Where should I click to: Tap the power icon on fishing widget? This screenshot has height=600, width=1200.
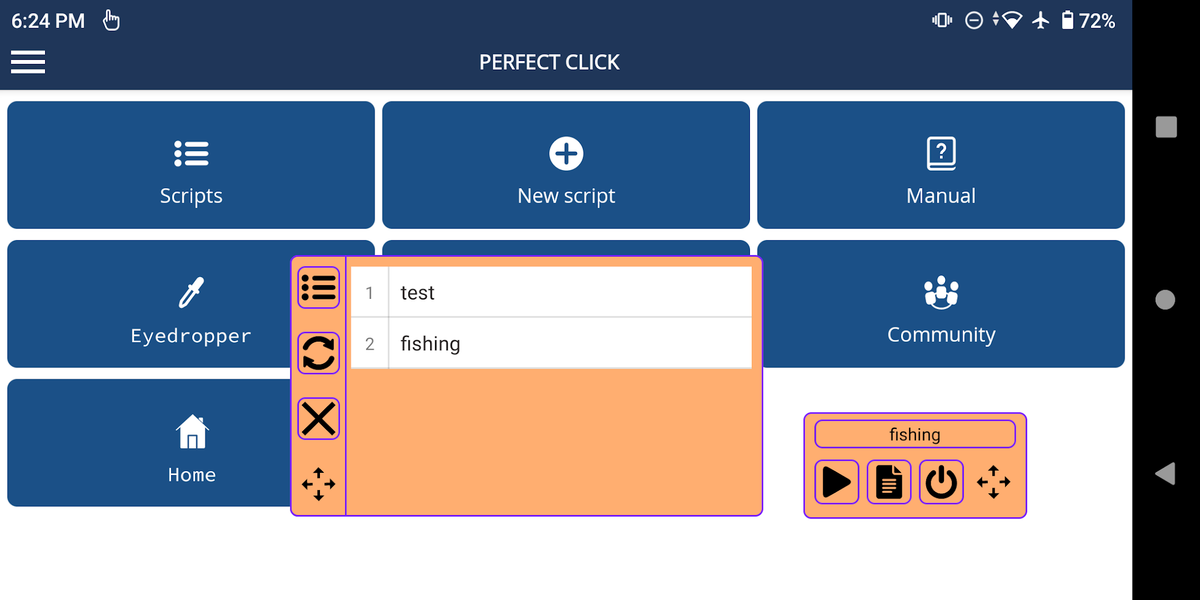[x=941, y=482]
